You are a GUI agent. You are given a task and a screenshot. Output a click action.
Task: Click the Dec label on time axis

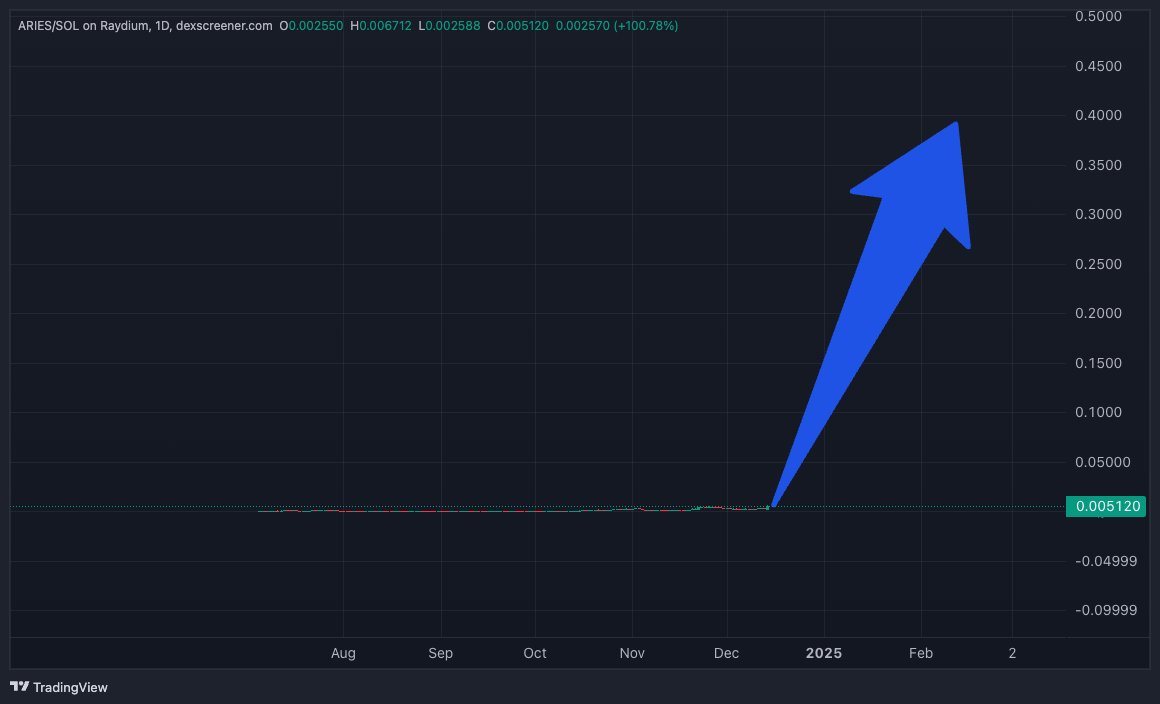click(x=726, y=653)
